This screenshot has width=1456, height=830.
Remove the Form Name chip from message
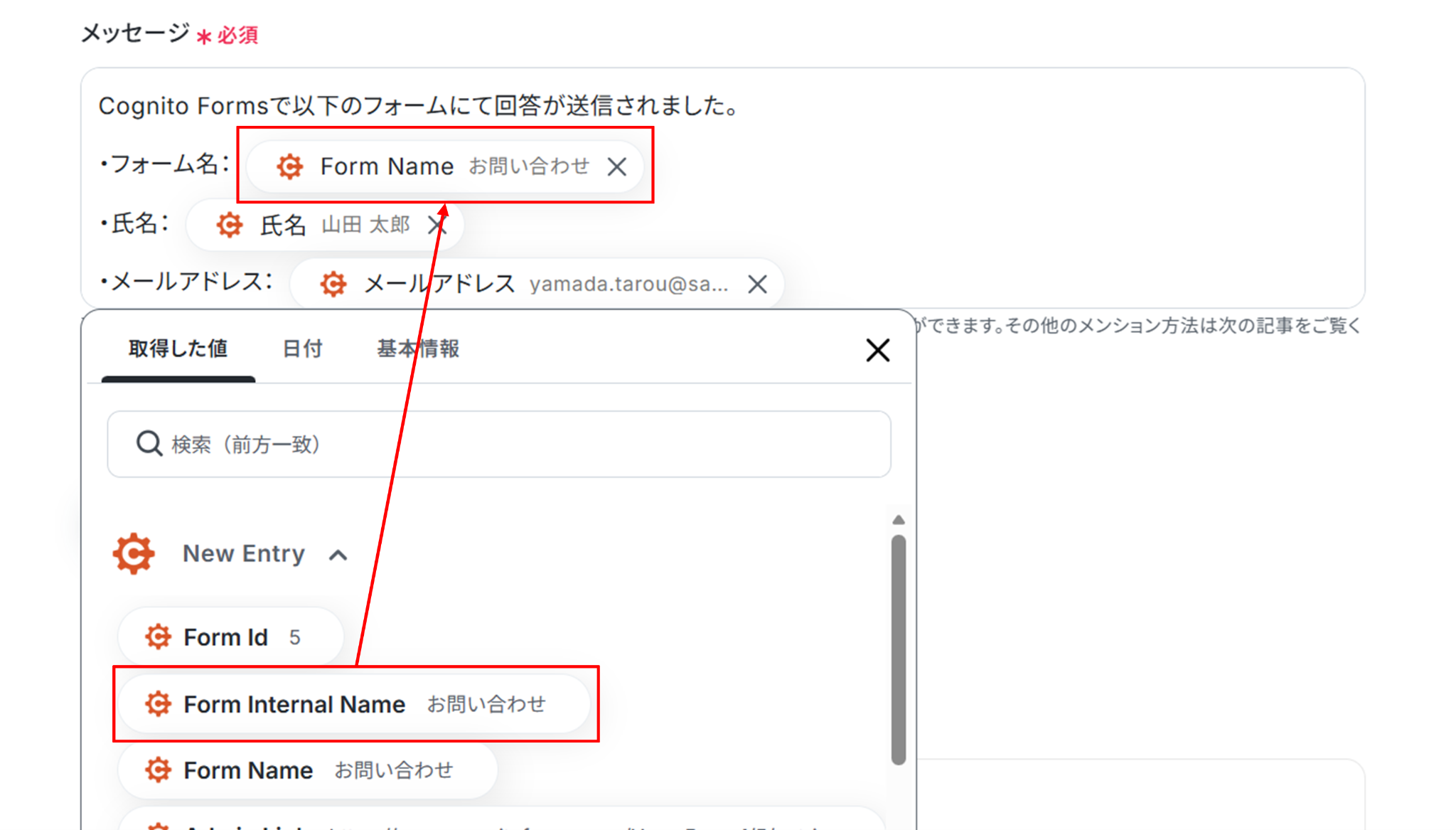[617, 167]
